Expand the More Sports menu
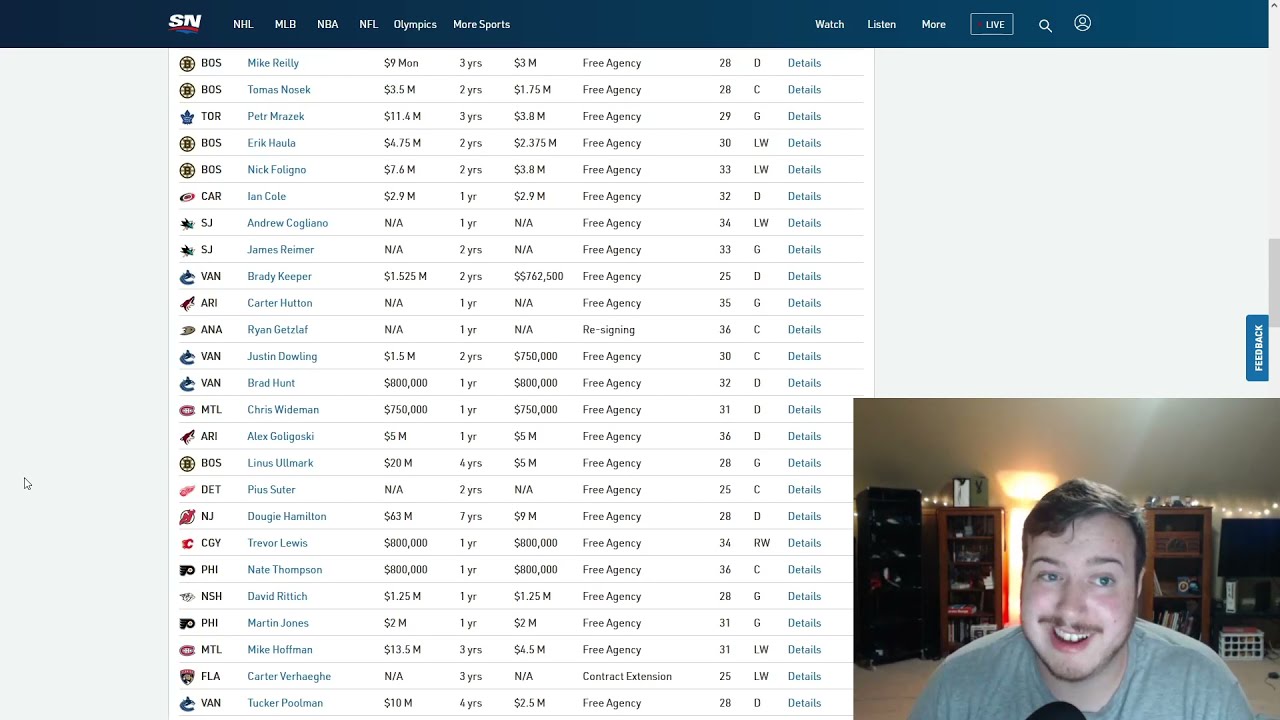This screenshot has height=720, width=1280. click(481, 24)
